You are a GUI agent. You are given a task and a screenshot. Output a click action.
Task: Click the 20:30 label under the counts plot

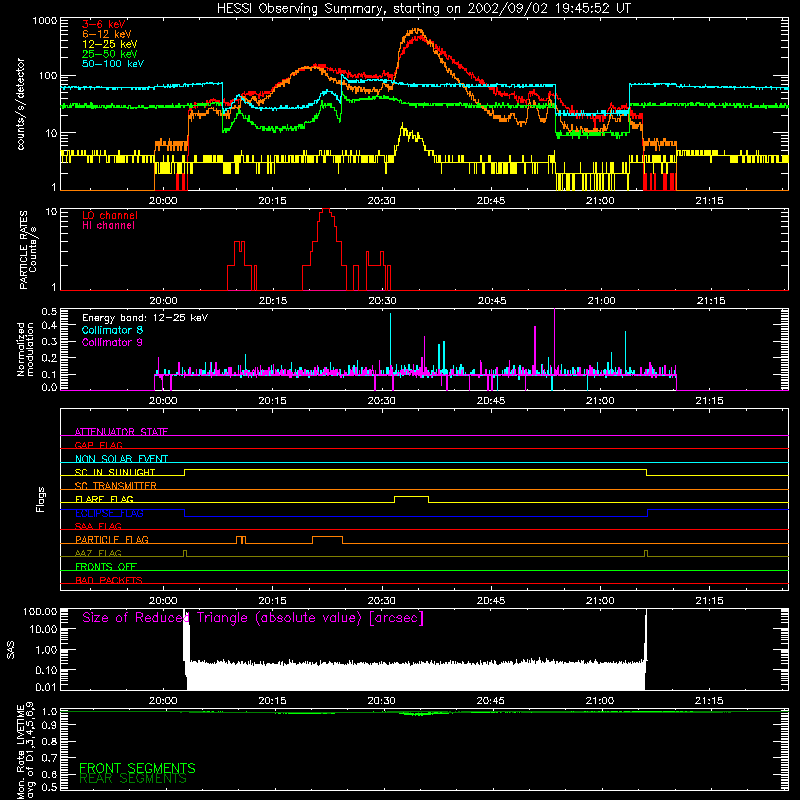(x=381, y=201)
